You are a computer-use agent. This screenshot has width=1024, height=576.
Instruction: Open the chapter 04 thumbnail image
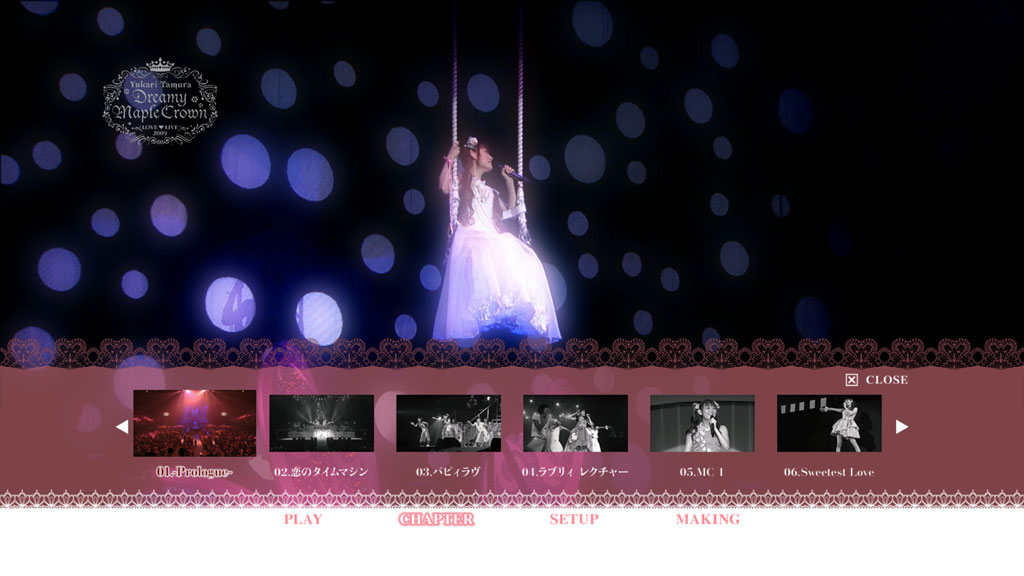coord(575,423)
